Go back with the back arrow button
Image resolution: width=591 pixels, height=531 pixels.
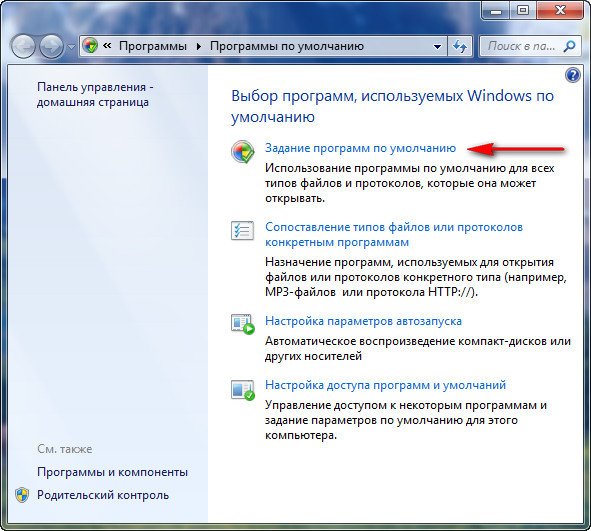[23, 46]
